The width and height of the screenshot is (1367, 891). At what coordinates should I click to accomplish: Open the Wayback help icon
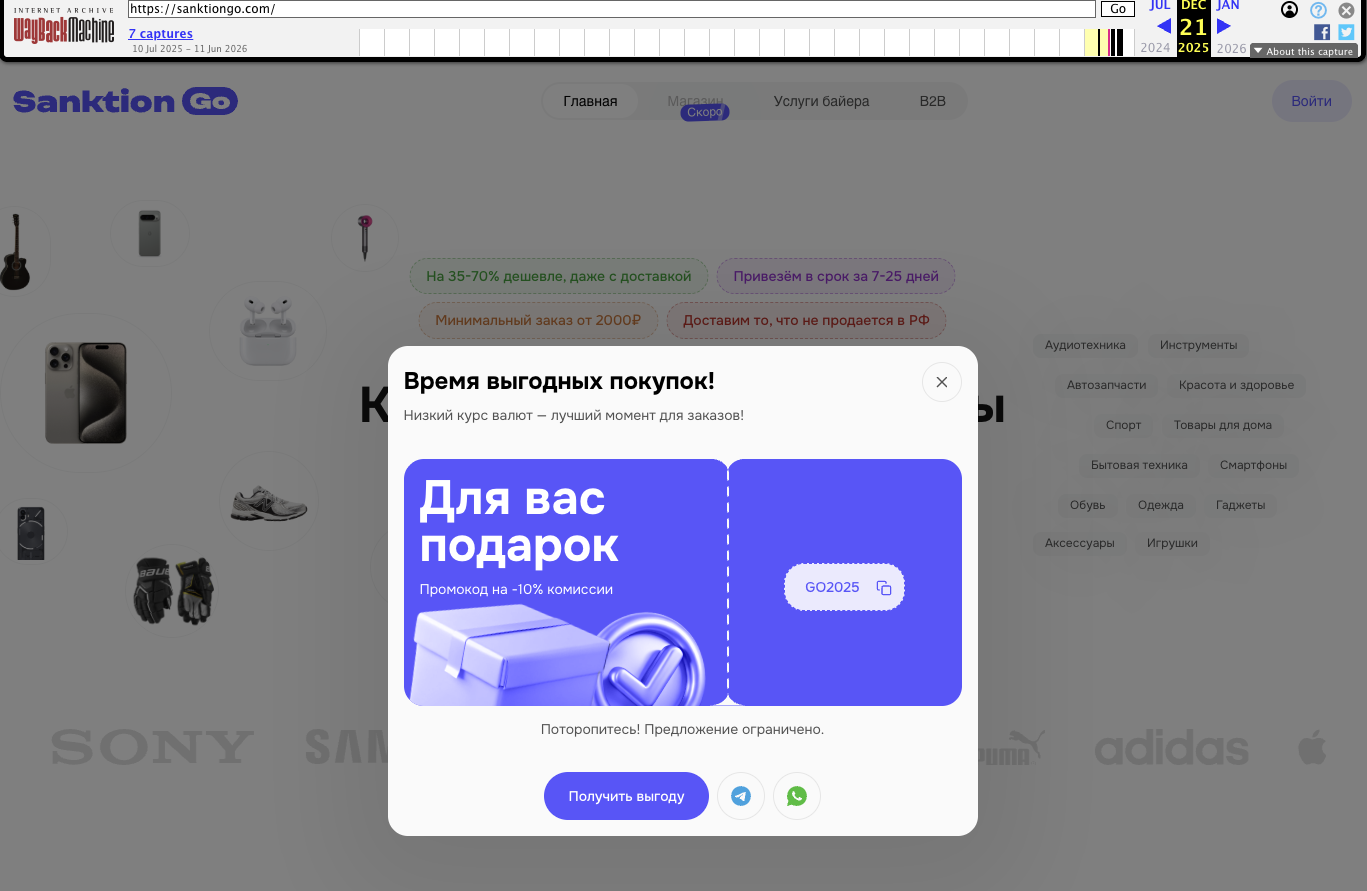(1318, 10)
